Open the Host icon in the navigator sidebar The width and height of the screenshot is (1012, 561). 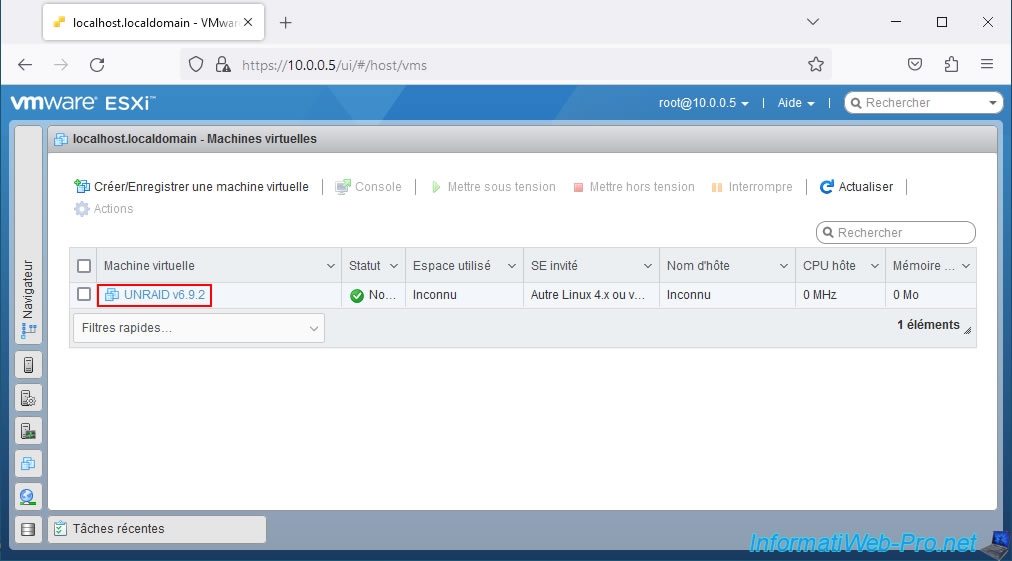click(28, 365)
